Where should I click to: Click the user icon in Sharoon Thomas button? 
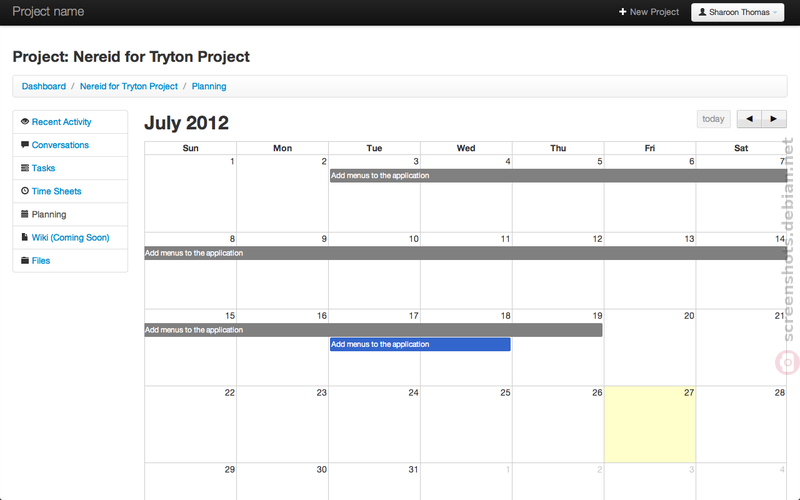coord(702,12)
